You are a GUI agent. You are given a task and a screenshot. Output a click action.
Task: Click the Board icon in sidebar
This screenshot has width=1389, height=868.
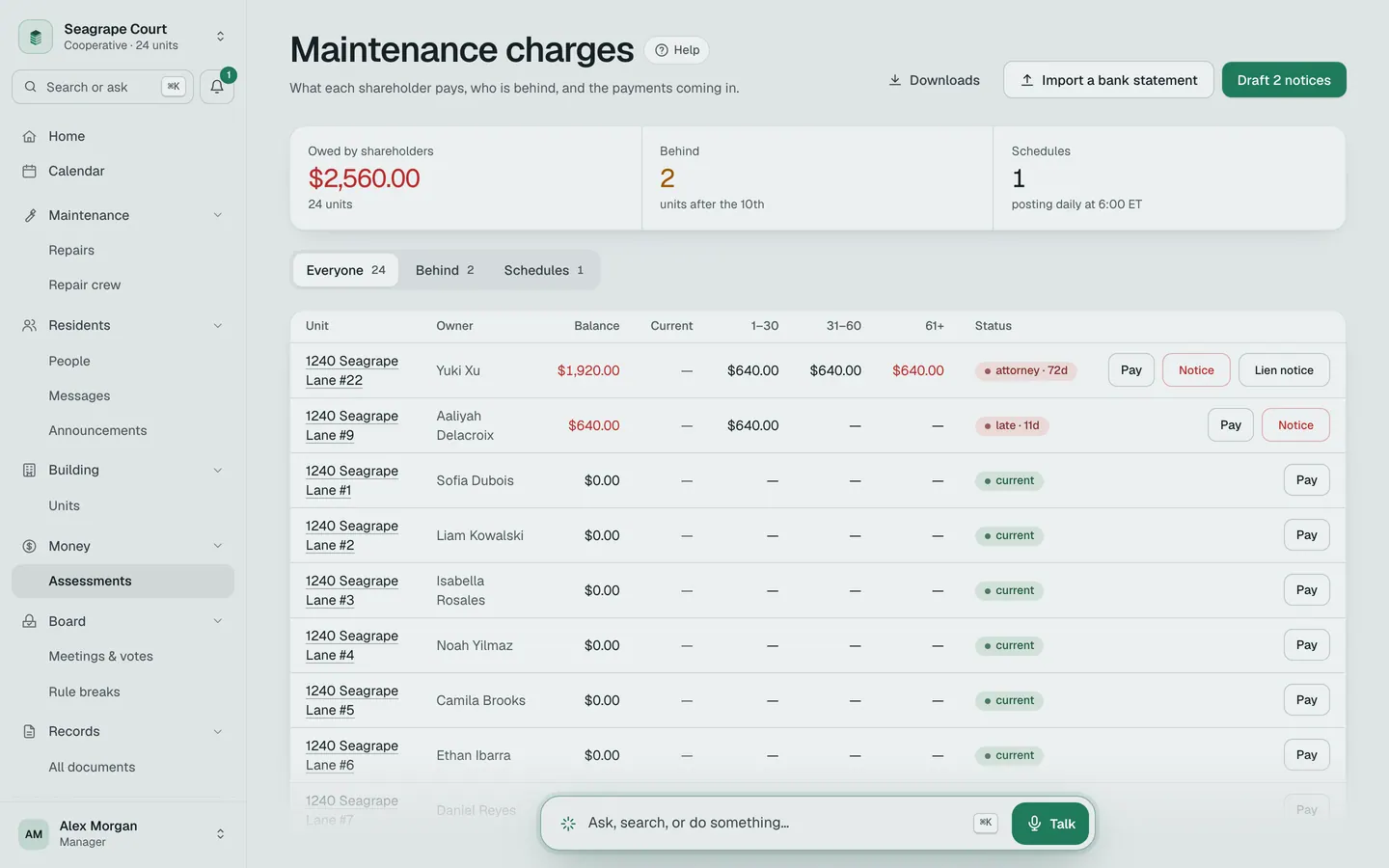click(x=30, y=621)
